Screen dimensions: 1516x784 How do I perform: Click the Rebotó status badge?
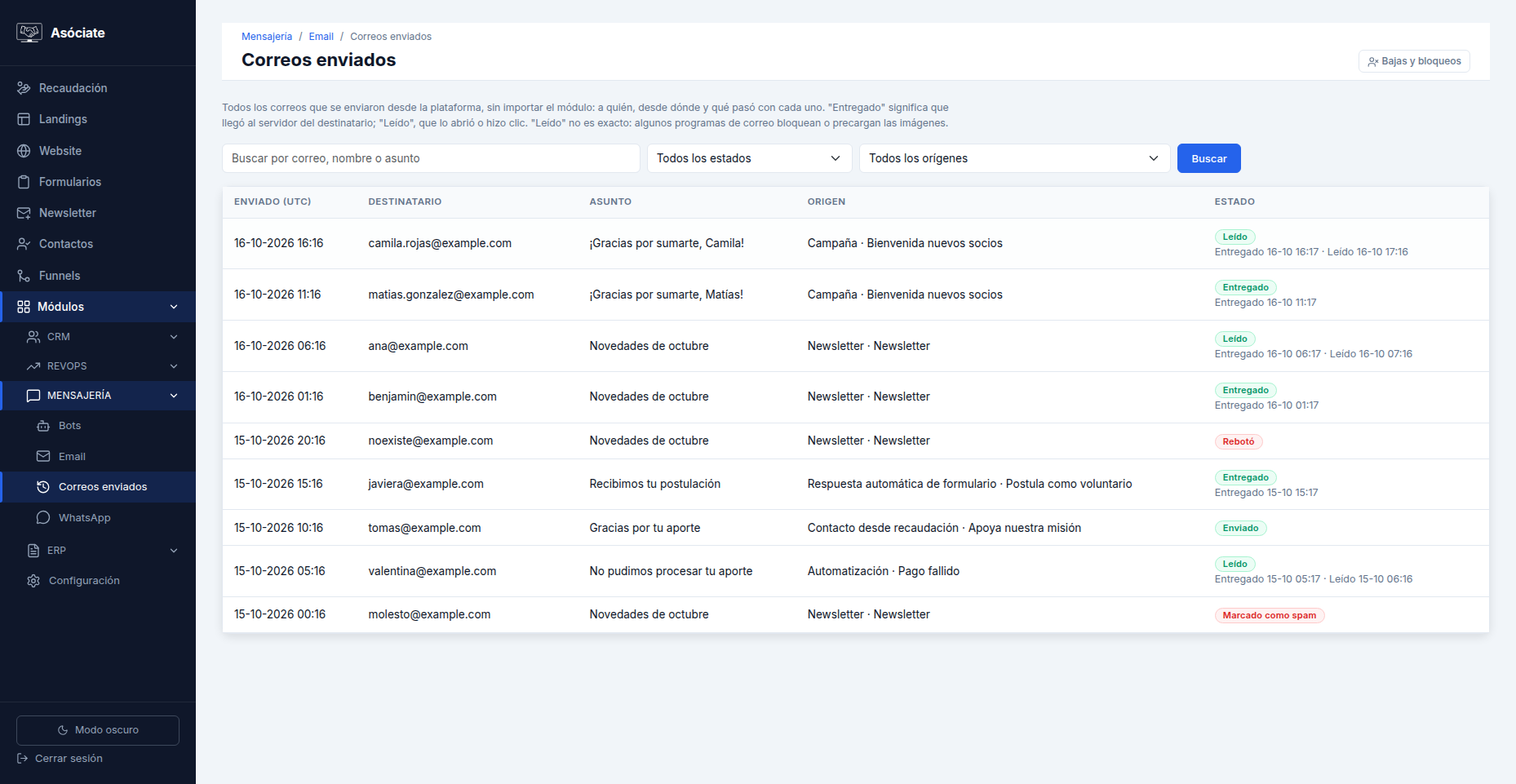(x=1239, y=441)
